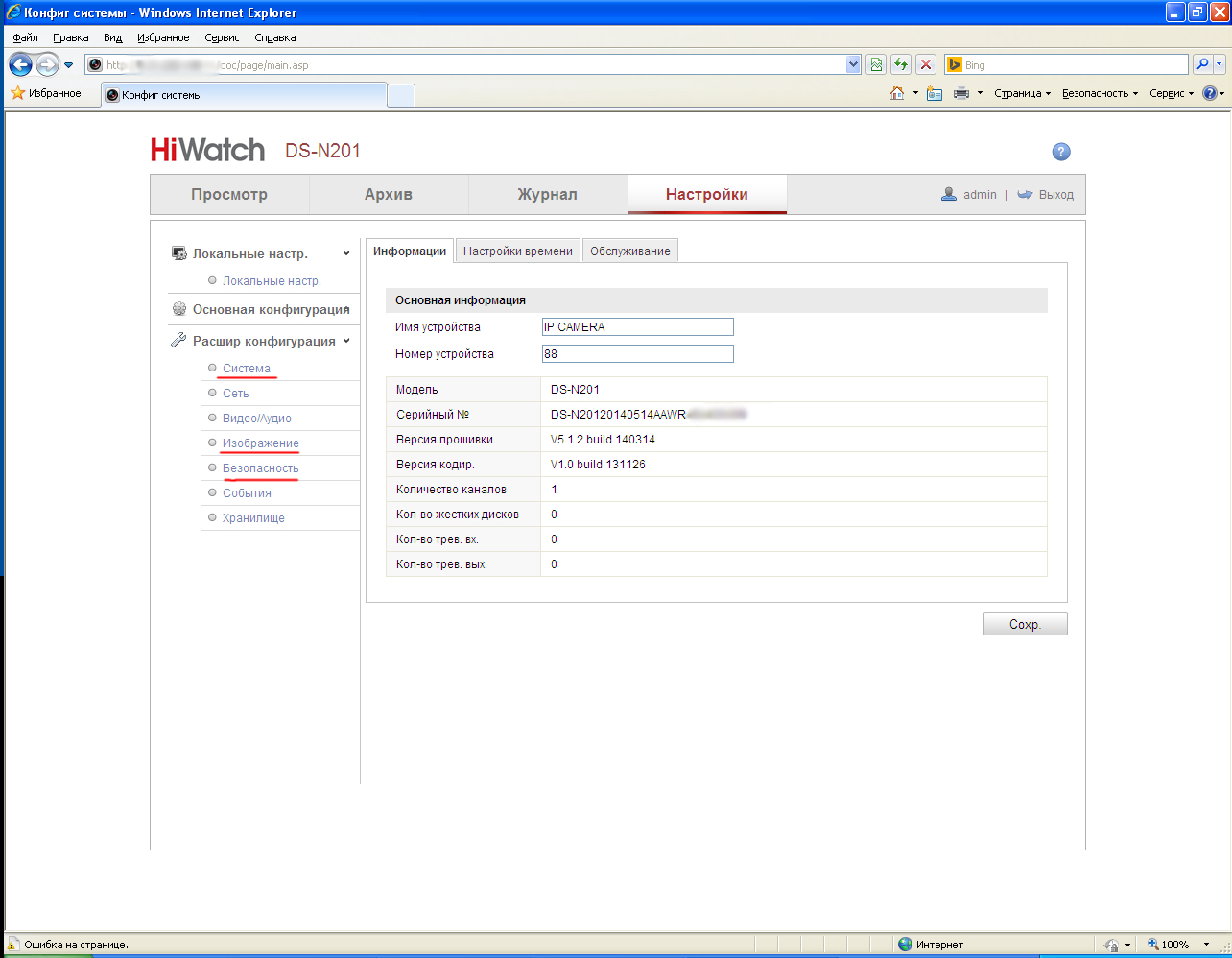Open the Обслуживание sub-tab
The image size is (1232, 958).
coord(630,251)
